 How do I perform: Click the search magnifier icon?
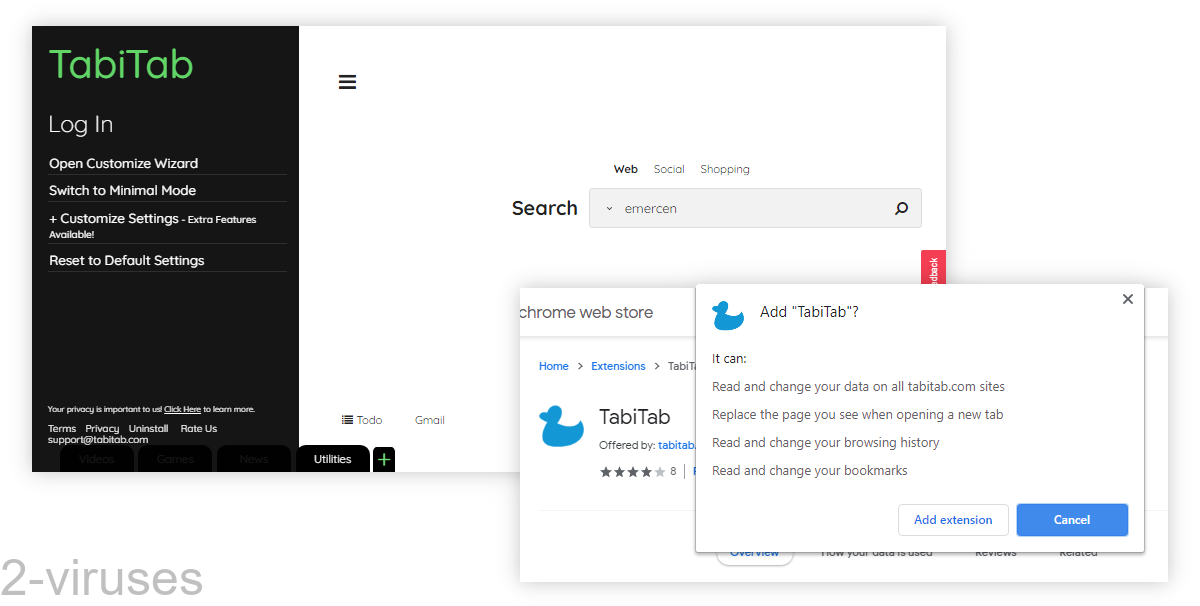(x=901, y=208)
